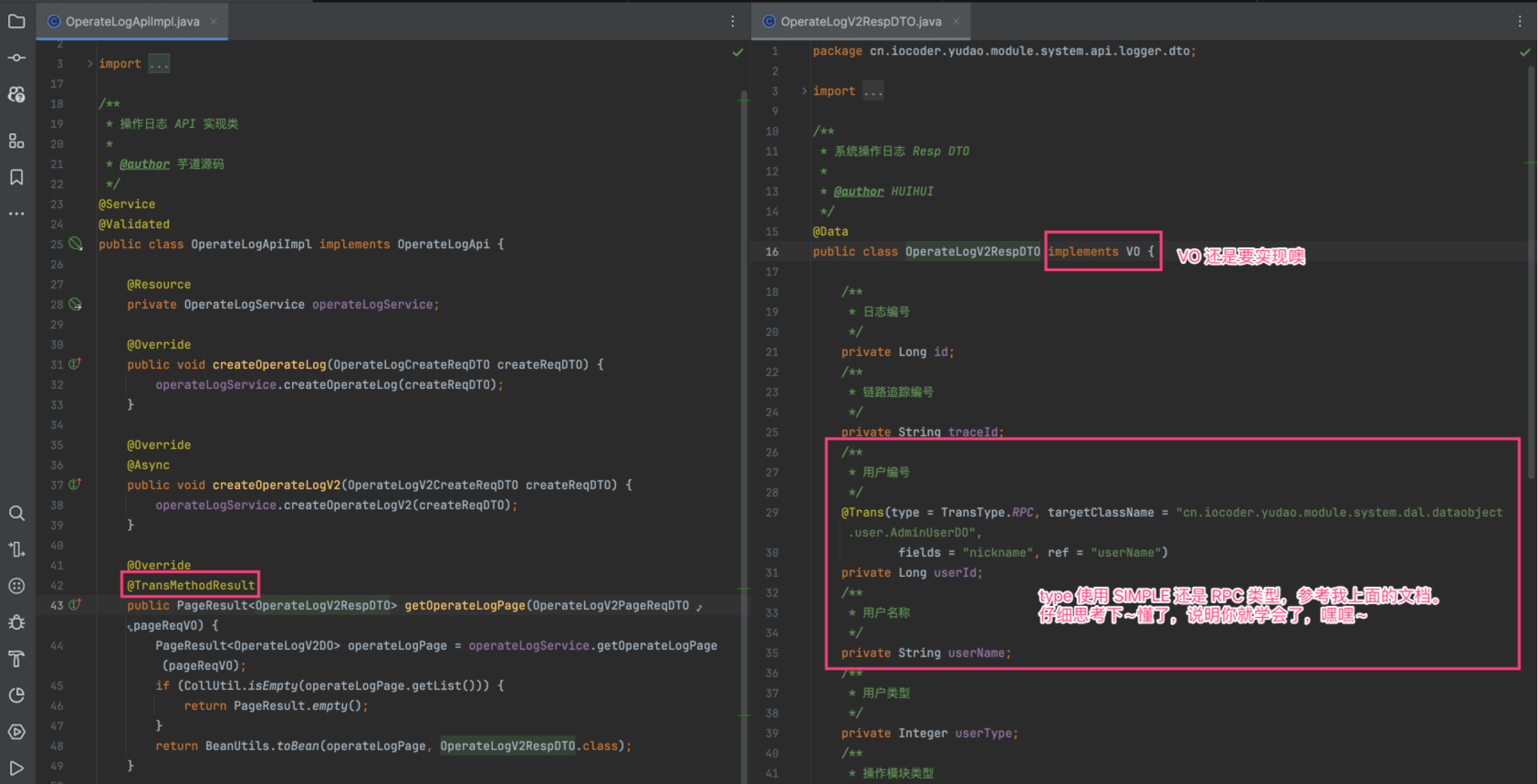Open left editor tab options menu
The height and width of the screenshot is (784, 1538).
(732, 21)
